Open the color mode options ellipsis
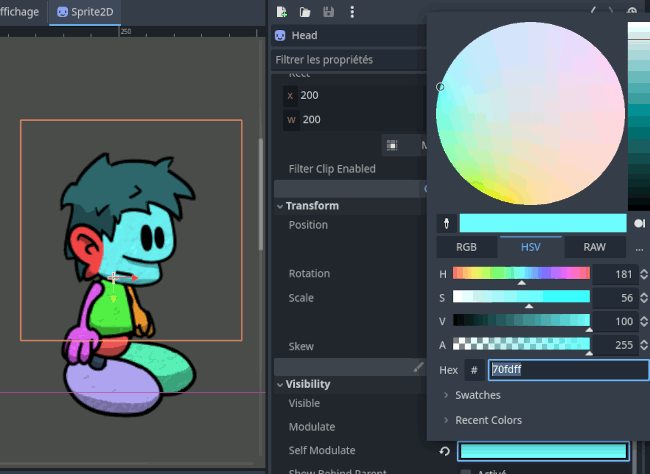Image resolution: width=650 pixels, height=474 pixels. (639, 248)
